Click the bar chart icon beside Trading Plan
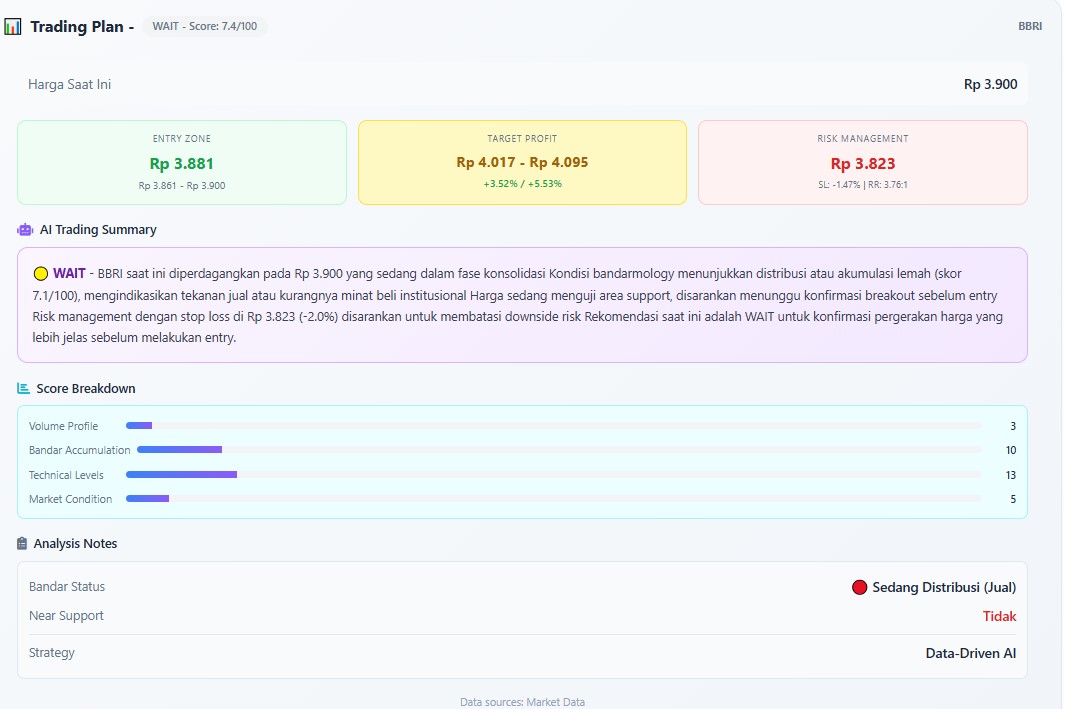The image size is (1065, 709). click(13, 26)
